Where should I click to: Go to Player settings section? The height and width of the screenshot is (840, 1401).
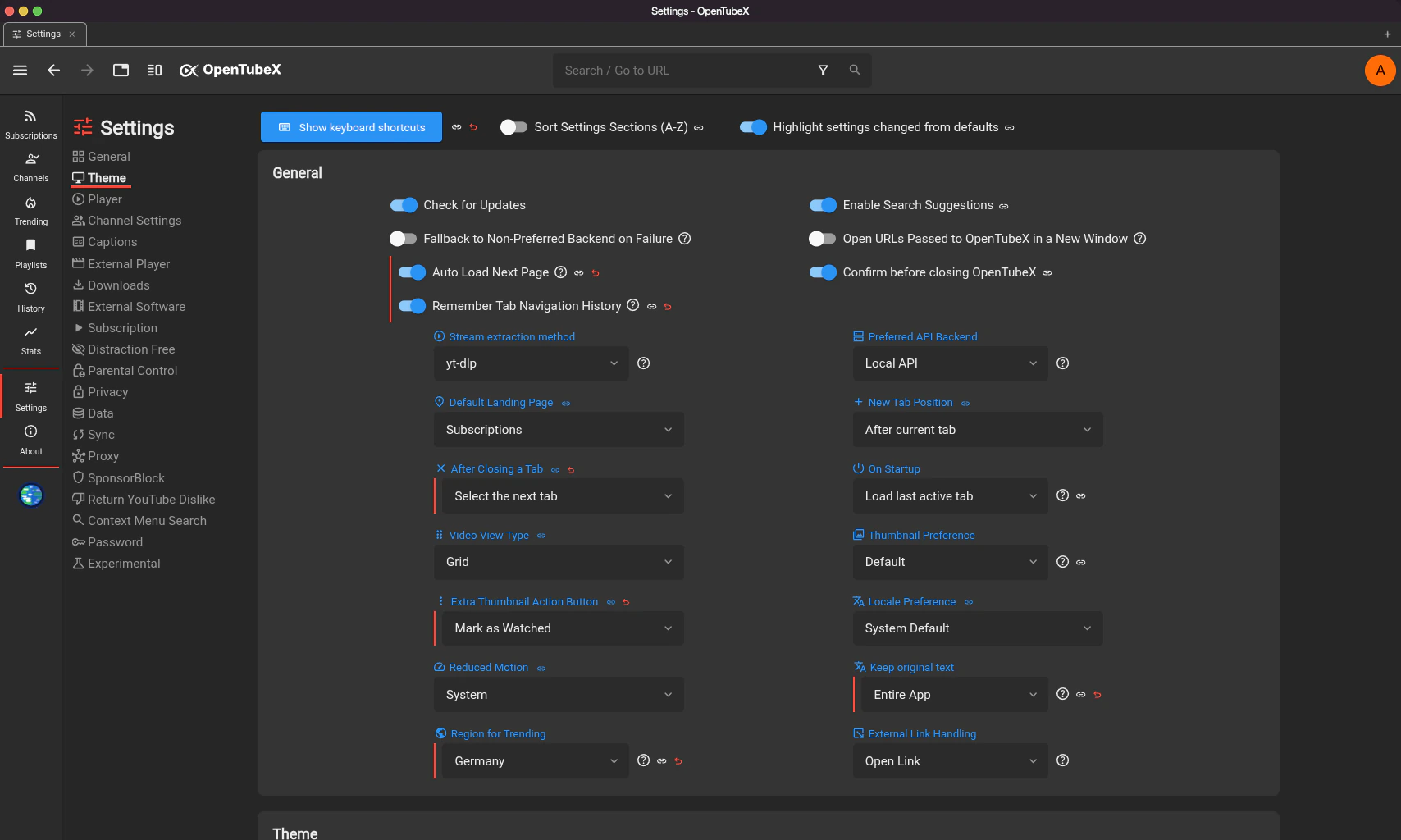pos(97,199)
